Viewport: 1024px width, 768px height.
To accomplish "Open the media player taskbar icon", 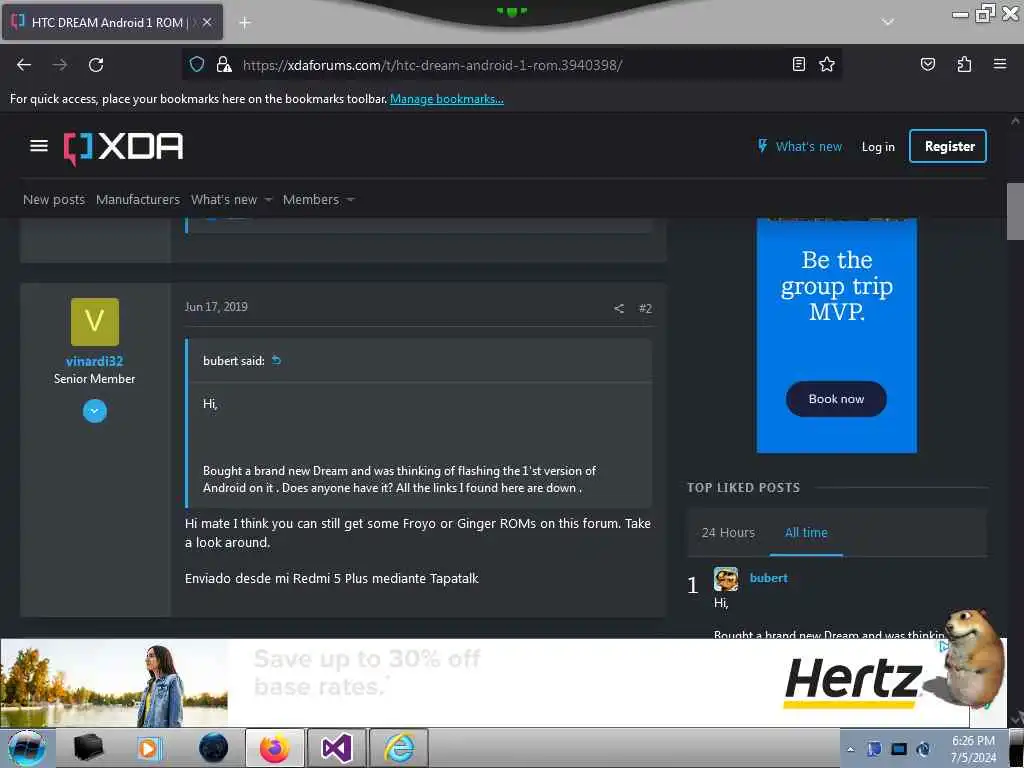I will click(148, 748).
